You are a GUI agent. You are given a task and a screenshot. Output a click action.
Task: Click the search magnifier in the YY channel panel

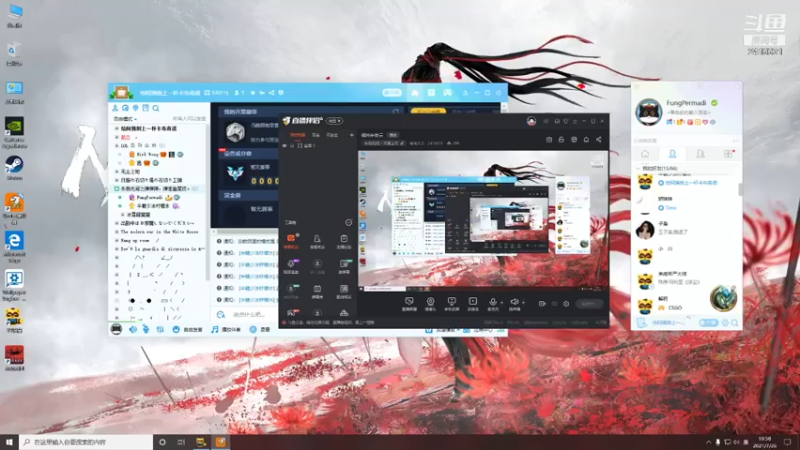pos(156,108)
